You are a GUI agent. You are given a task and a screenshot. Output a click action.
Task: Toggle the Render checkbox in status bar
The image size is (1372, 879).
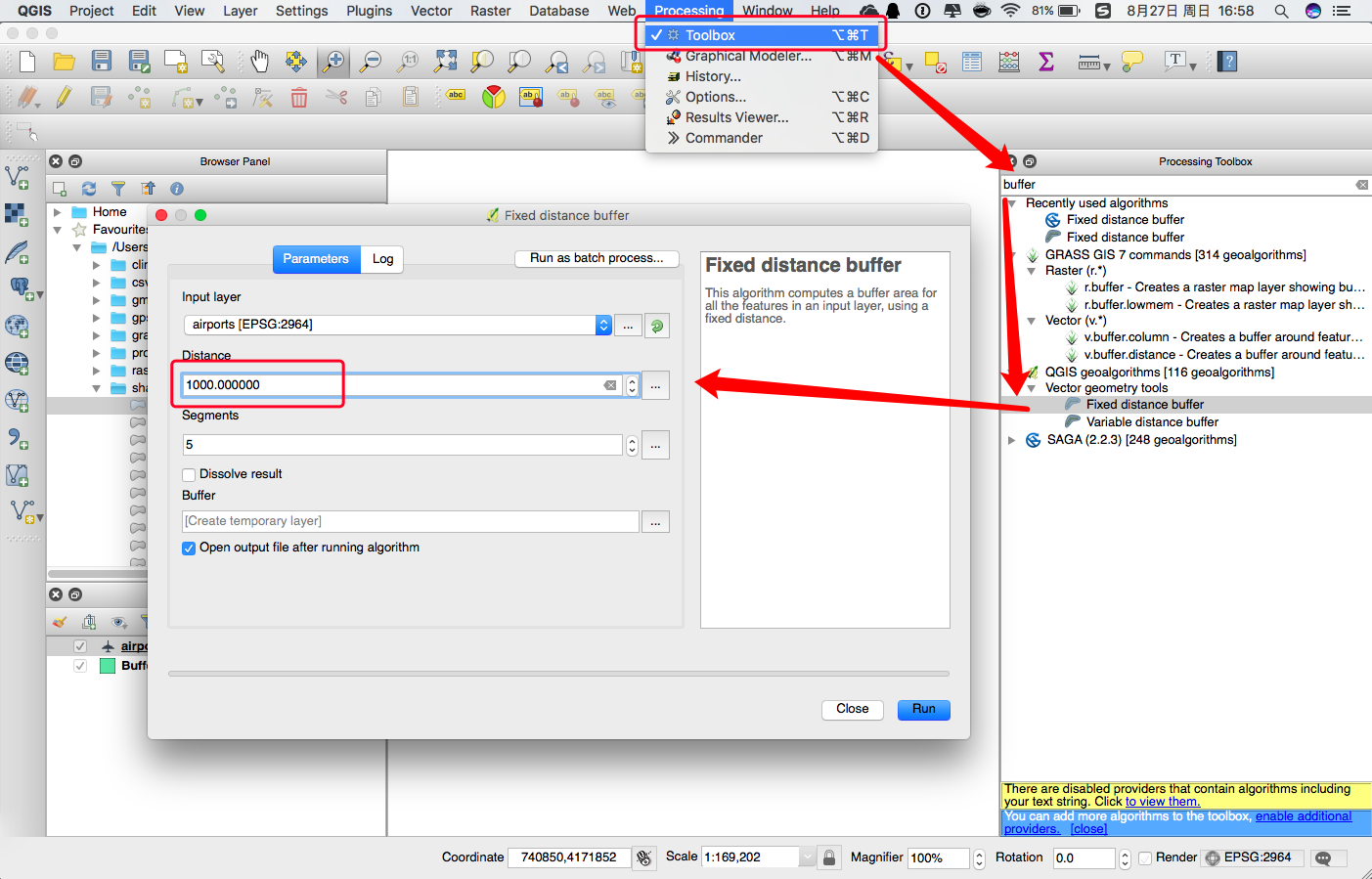pos(1144,858)
